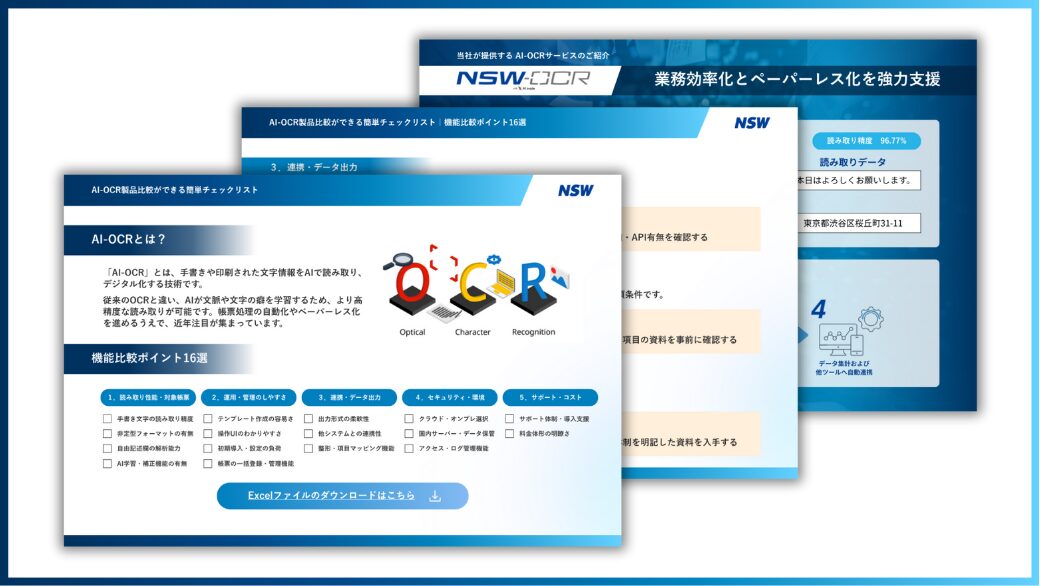Screen dimensions: 1040x586
Task: Click the 東京都渋谷区桜丘町31-11 field
Action: pyautogui.click(x=859, y=223)
